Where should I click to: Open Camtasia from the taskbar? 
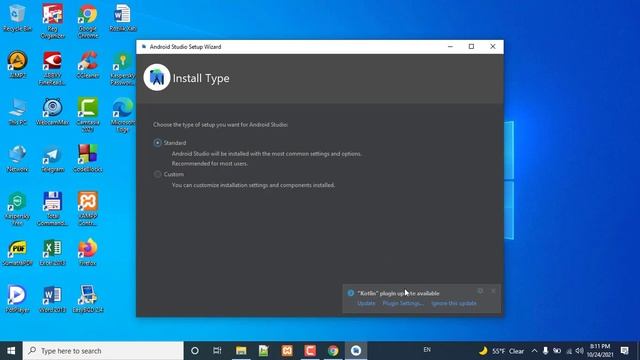pos(310,351)
